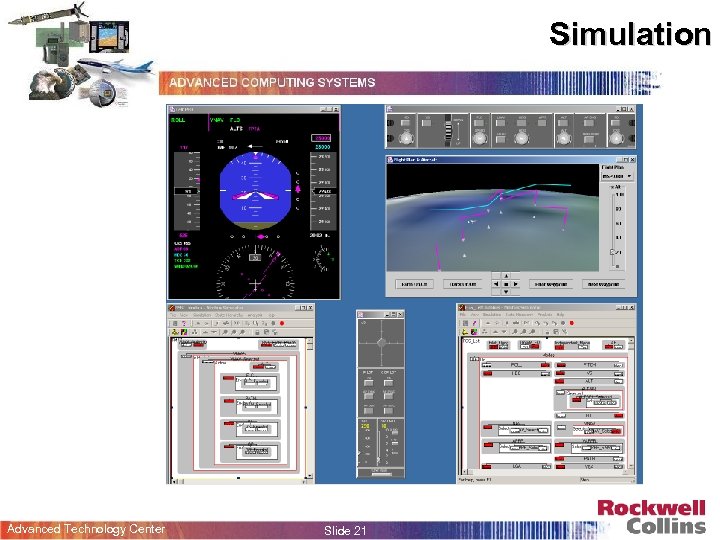Screen dimensions: 720x540
Task: Select Independent_Mode block in right model diagram
Action: (x=572, y=344)
